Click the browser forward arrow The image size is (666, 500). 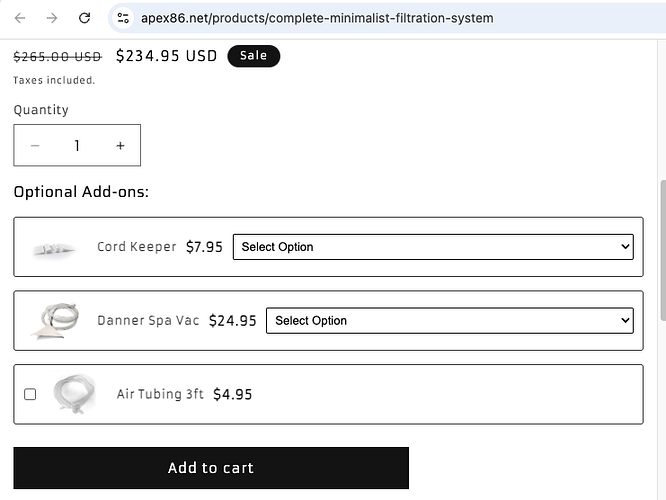coord(52,18)
